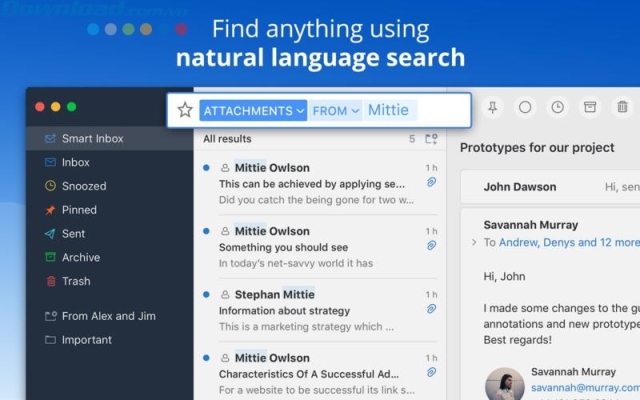Open the From Alex and Jim smart folder

point(109,316)
